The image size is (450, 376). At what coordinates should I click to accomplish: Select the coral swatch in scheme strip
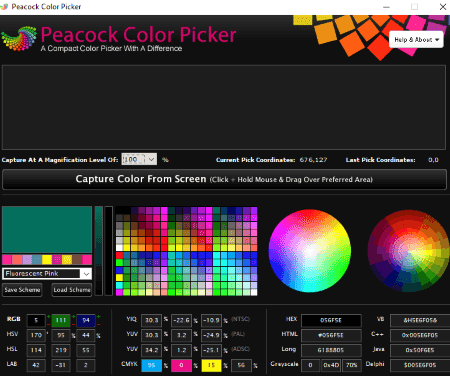click(x=17, y=259)
